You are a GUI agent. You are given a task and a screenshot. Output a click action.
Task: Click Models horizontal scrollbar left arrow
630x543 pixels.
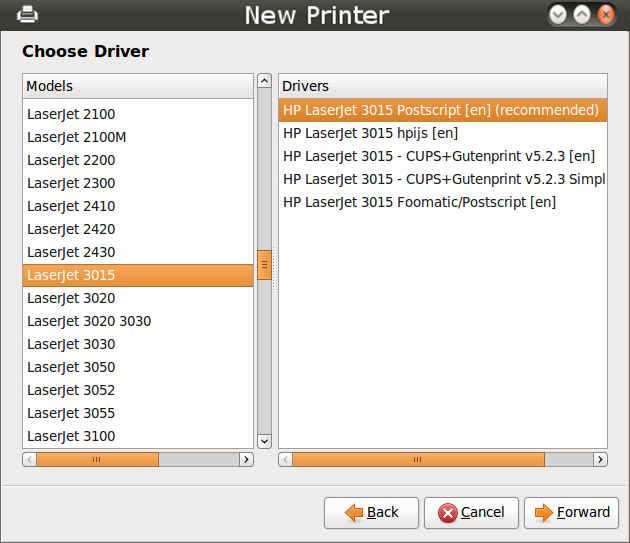coord(29,459)
